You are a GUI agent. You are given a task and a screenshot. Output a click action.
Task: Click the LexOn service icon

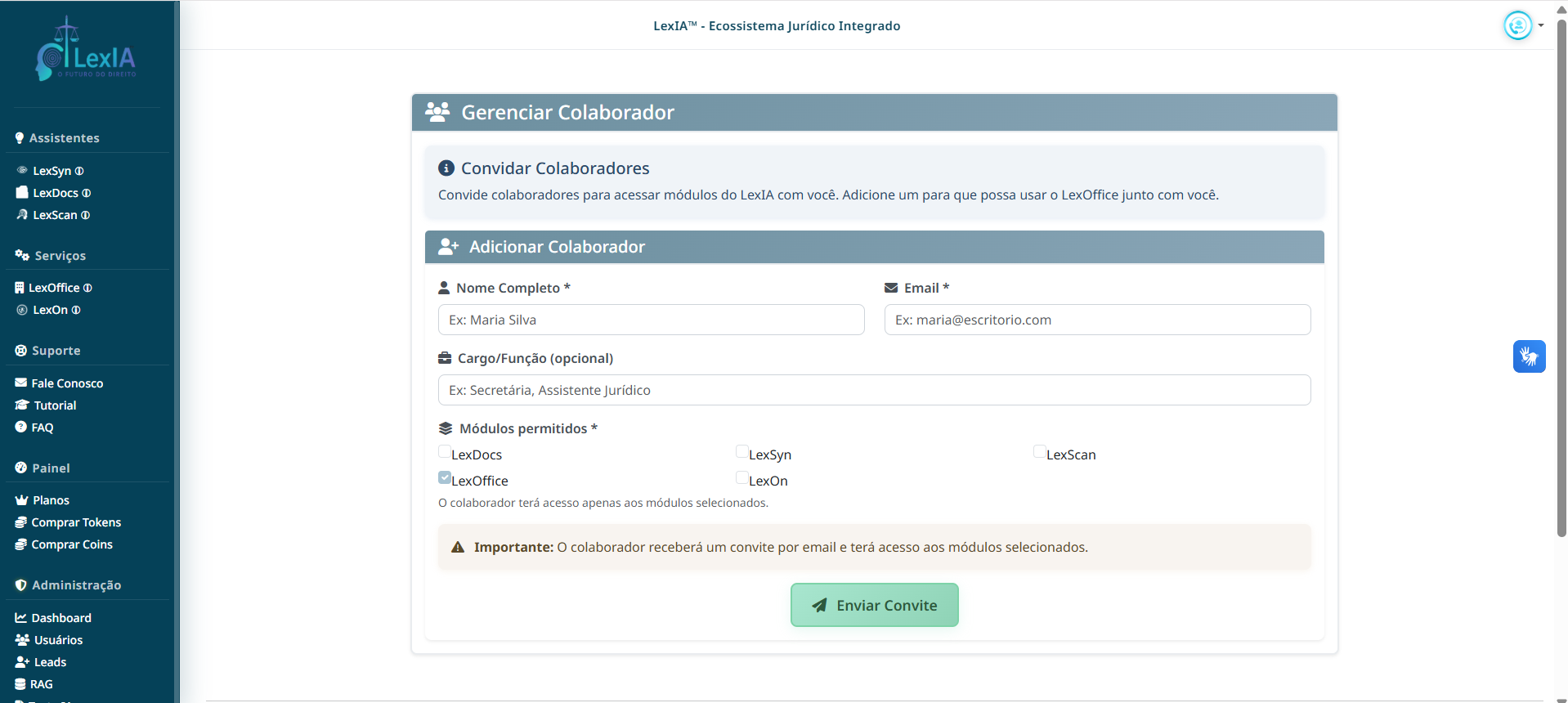pos(22,310)
